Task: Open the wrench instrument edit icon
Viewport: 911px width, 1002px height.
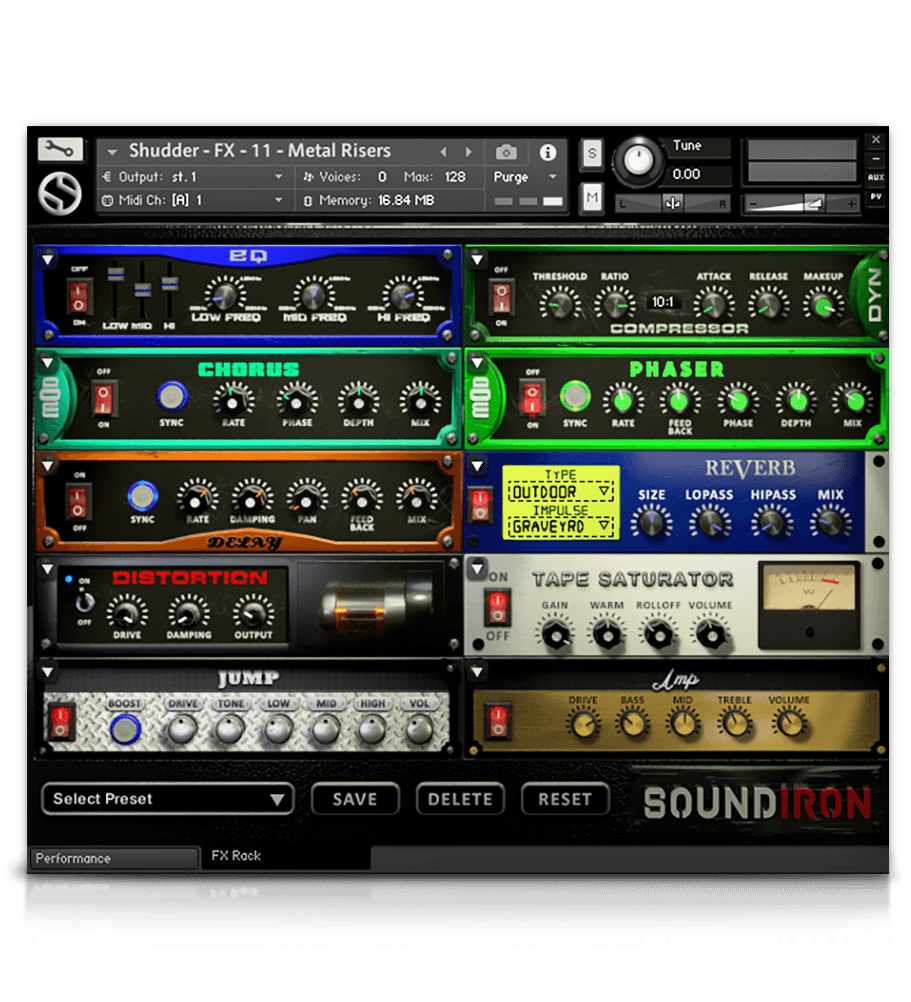Action: [x=60, y=150]
